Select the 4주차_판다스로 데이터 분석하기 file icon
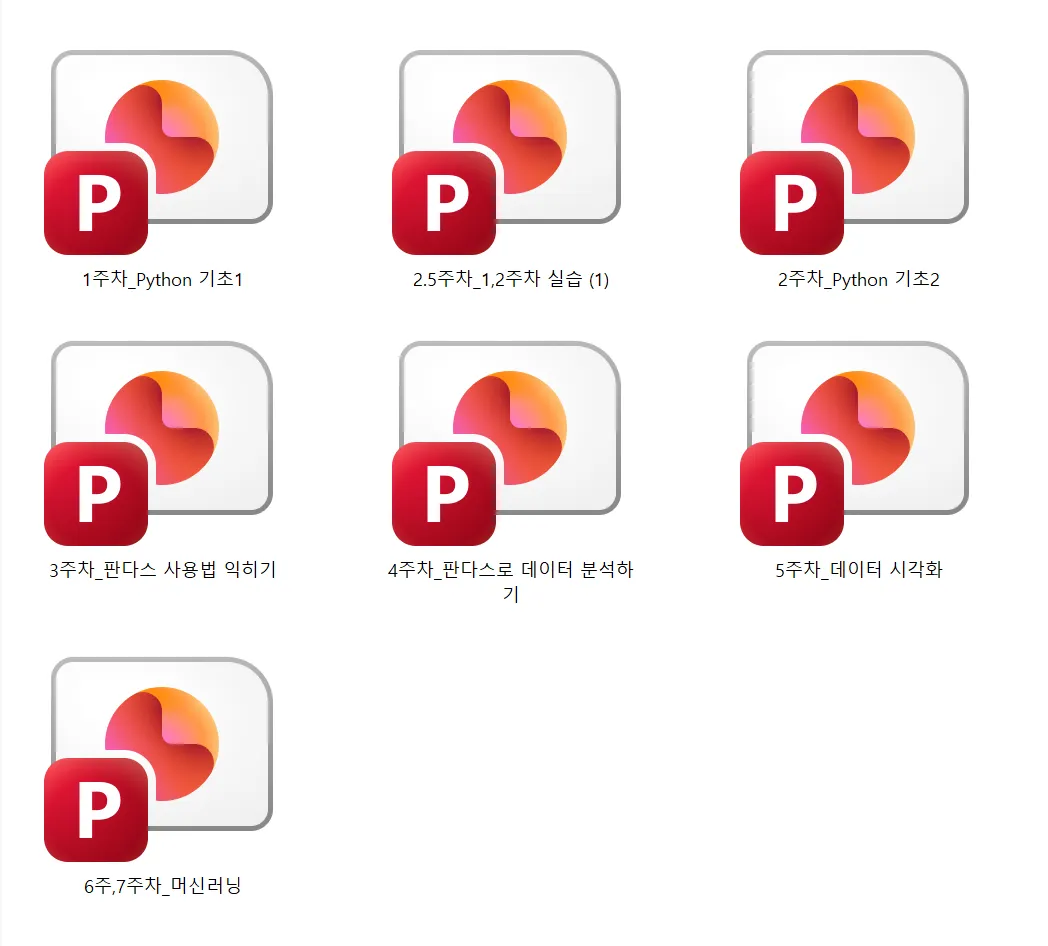1048x946 pixels. click(x=507, y=443)
